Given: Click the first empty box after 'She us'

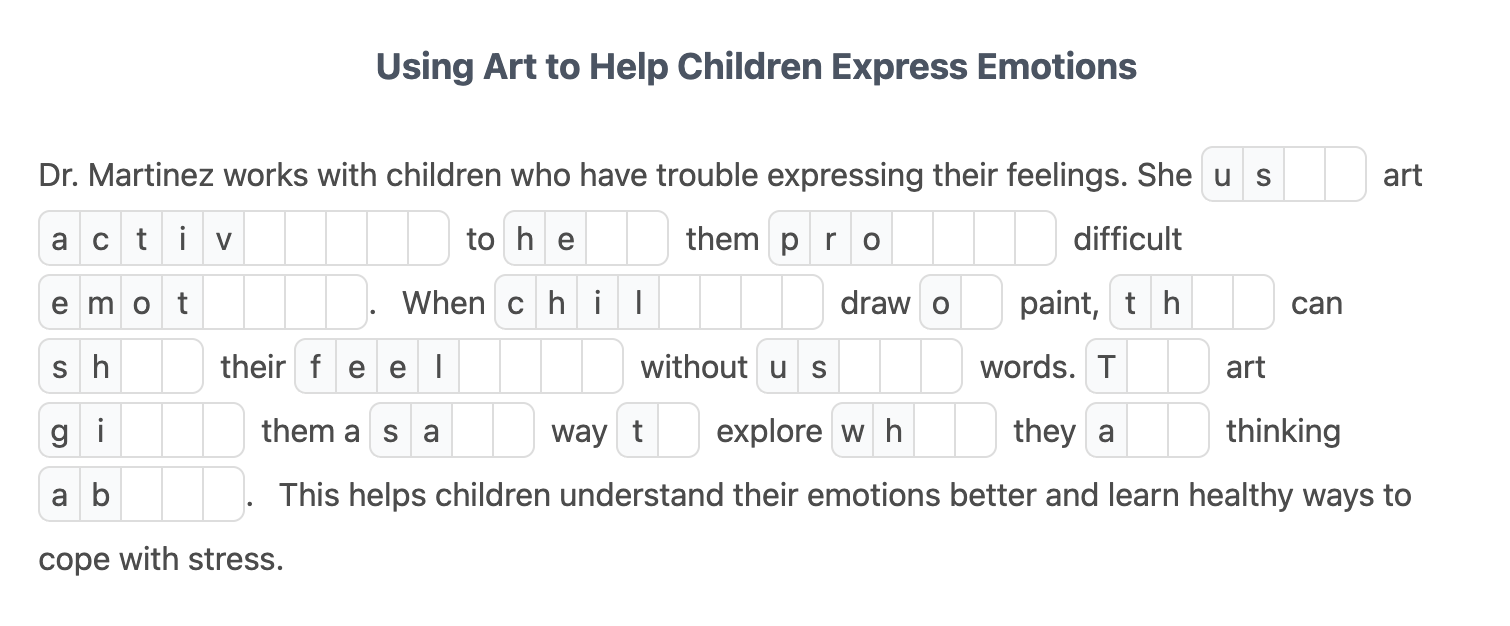Looking at the screenshot, I should (x=1304, y=175).
